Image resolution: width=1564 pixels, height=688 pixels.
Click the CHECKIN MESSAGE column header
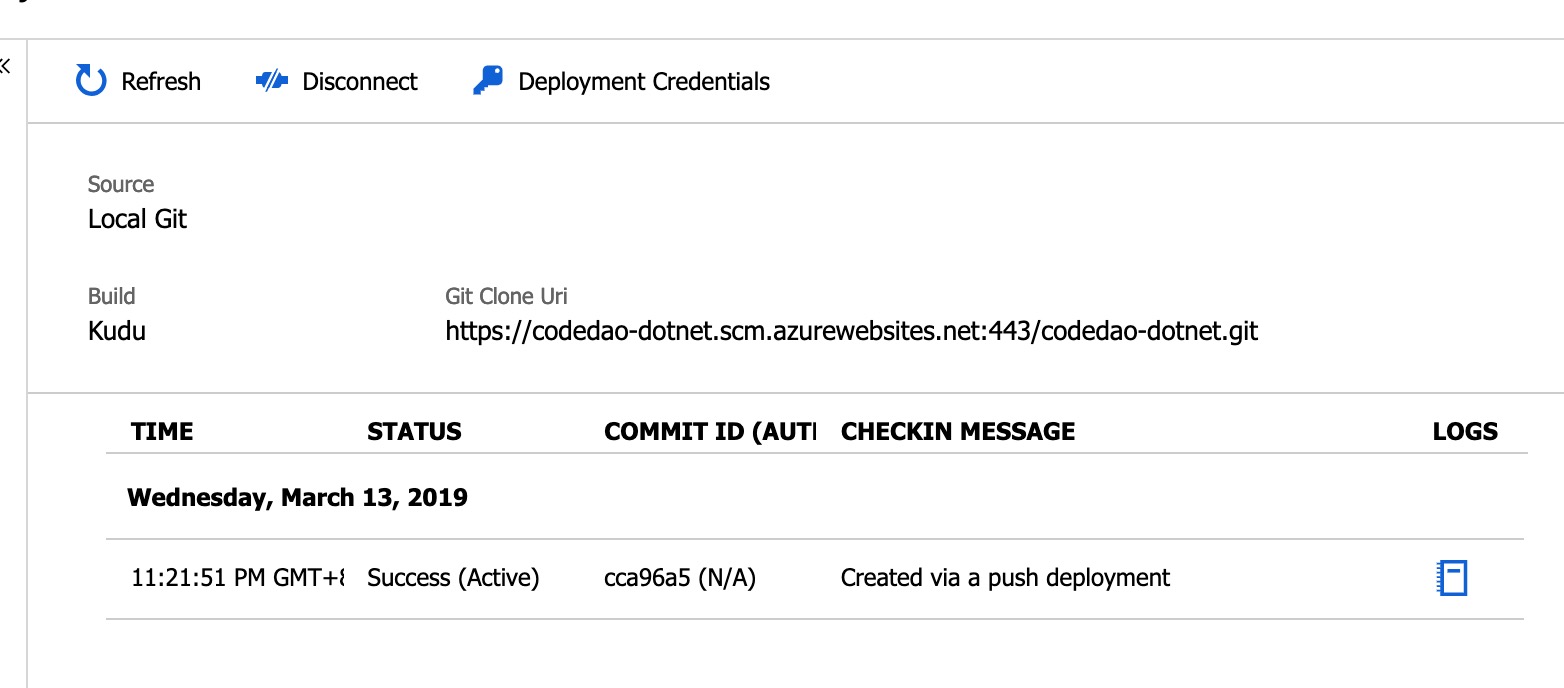(958, 432)
